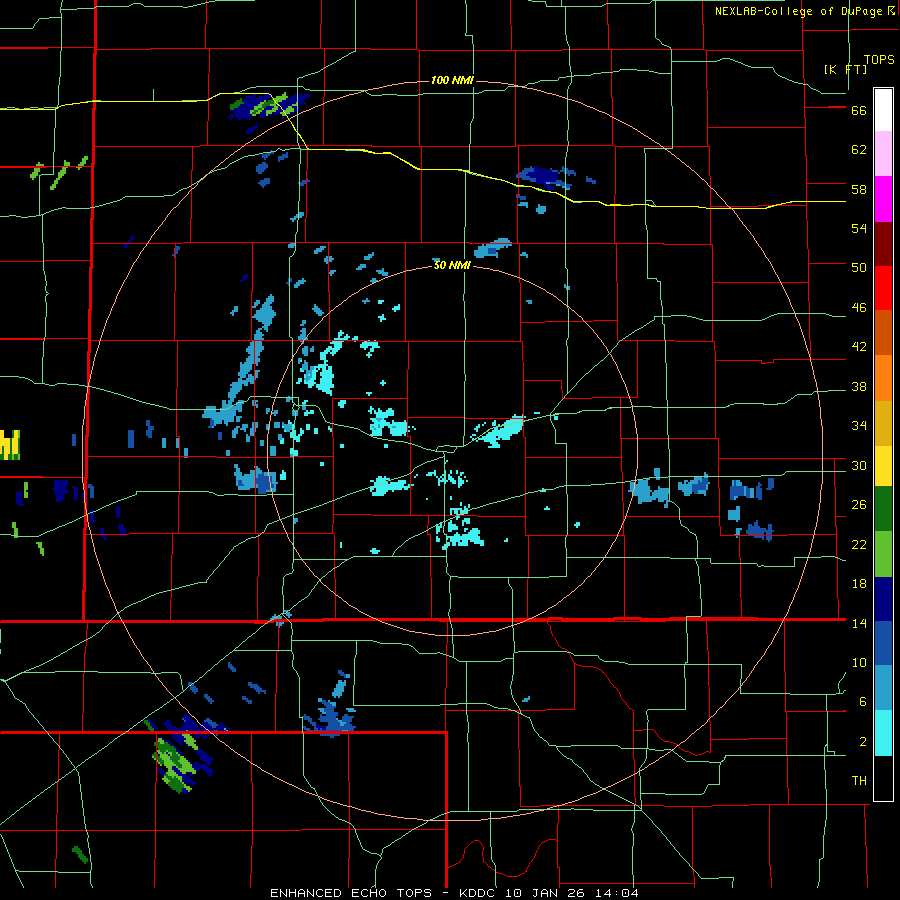Pick the magenta legend swatch
Viewport: 900px width, 900px height.
pyautogui.click(x=883, y=199)
